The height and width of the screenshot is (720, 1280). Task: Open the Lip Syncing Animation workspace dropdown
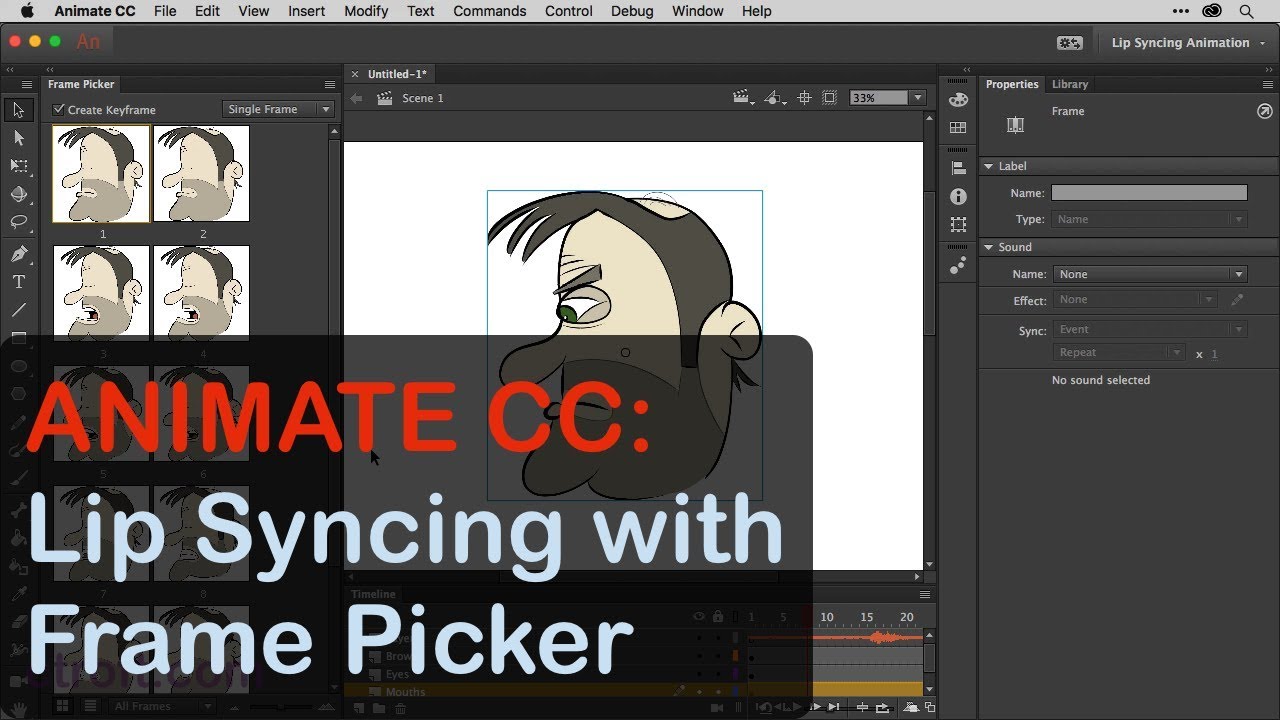tap(1188, 43)
